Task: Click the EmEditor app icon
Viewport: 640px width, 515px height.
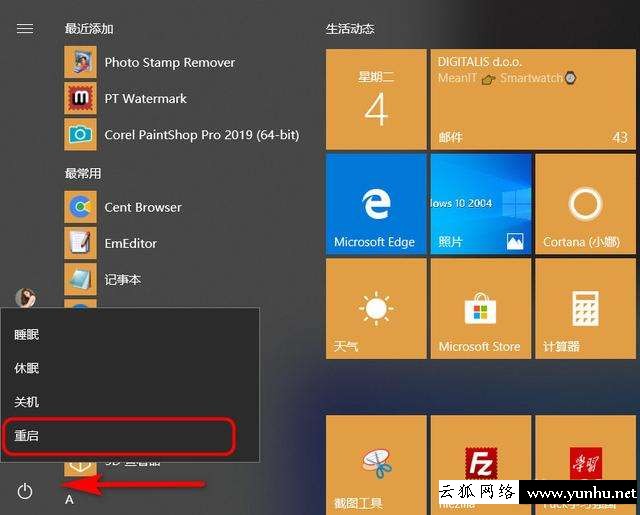Action: [x=80, y=243]
